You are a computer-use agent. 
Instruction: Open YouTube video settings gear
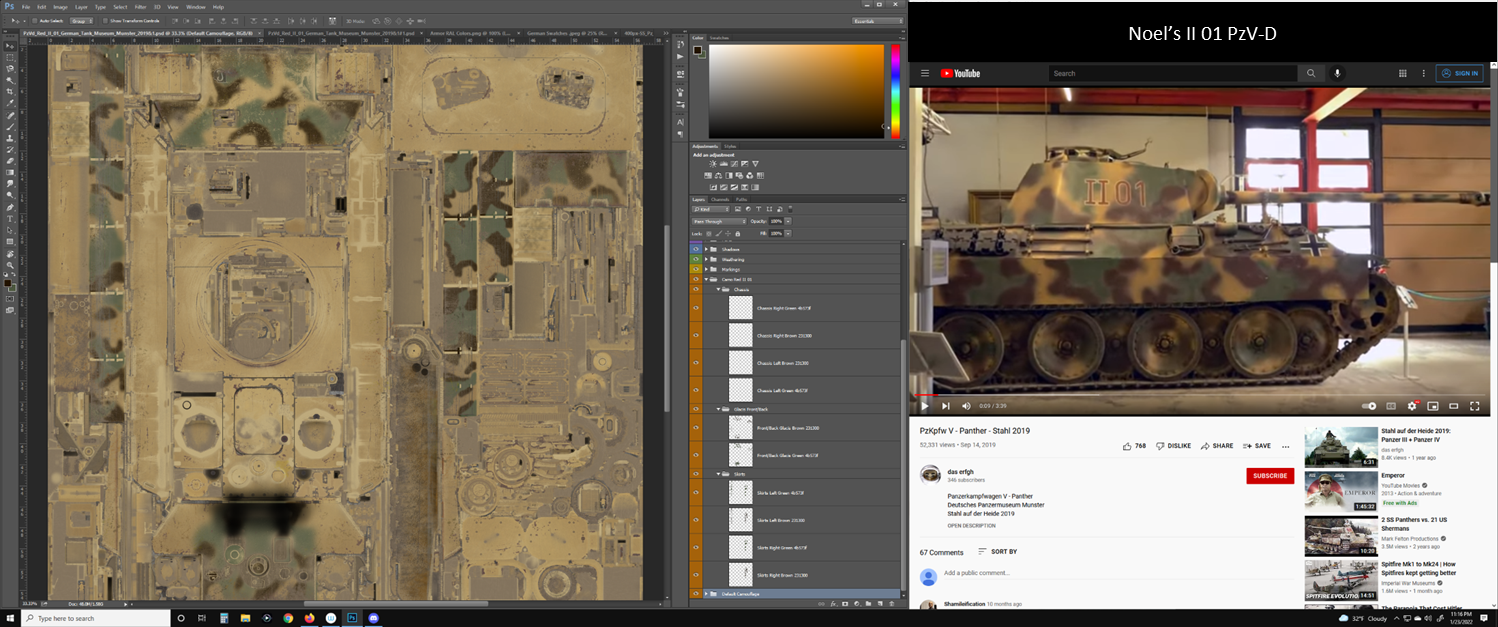(1412, 406)
